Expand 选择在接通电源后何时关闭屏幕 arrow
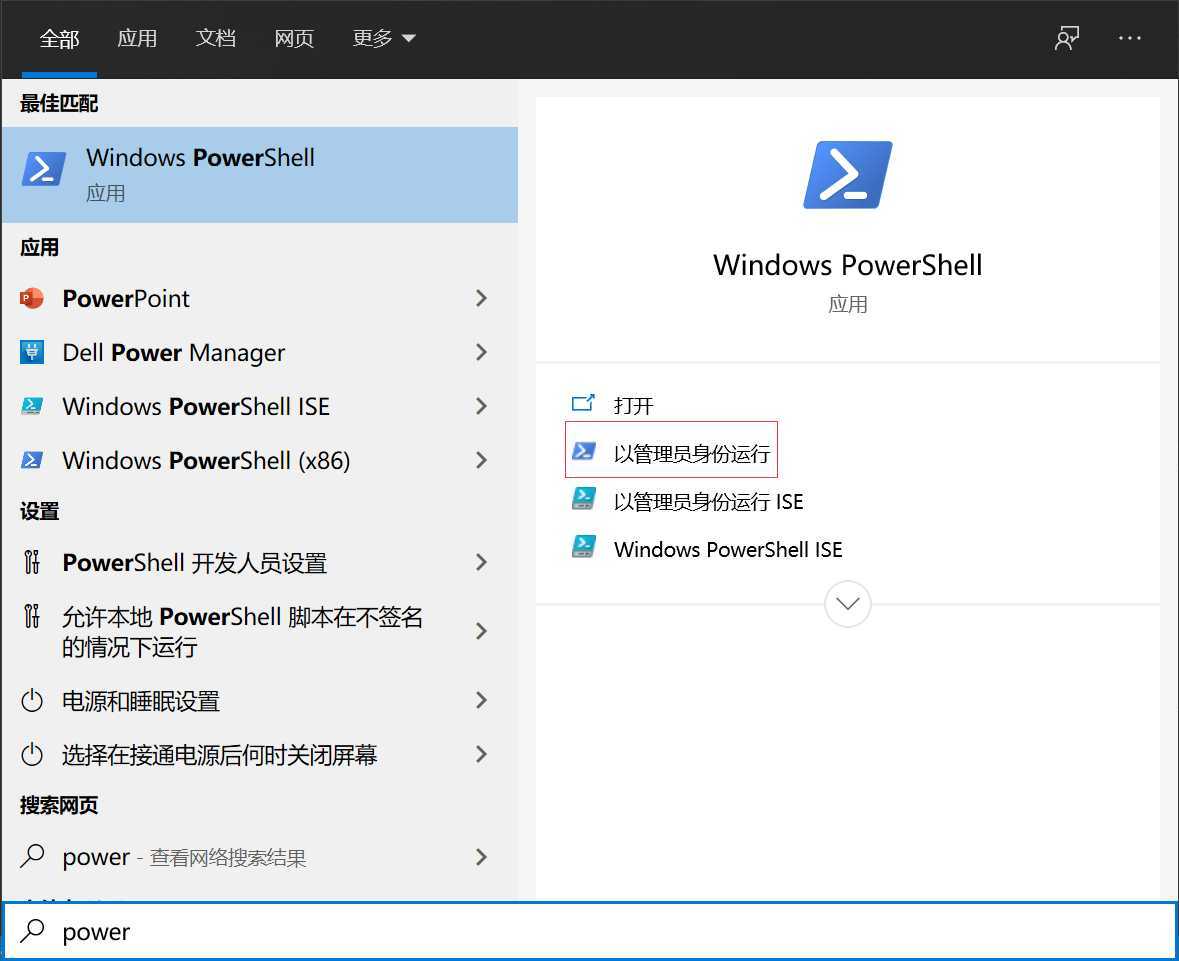This screenshot has width=1179, height=961. [x=481, y=754]
